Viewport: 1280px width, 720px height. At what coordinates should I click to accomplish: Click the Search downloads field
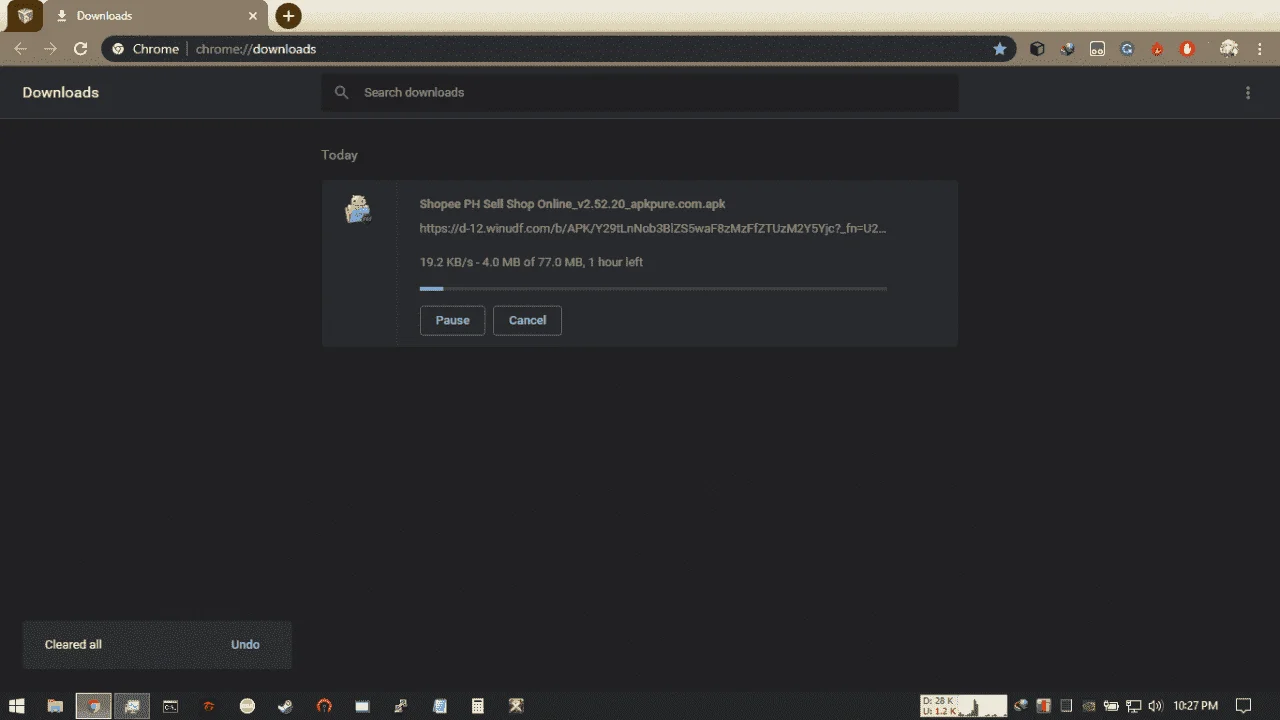(x=639, y=92)
